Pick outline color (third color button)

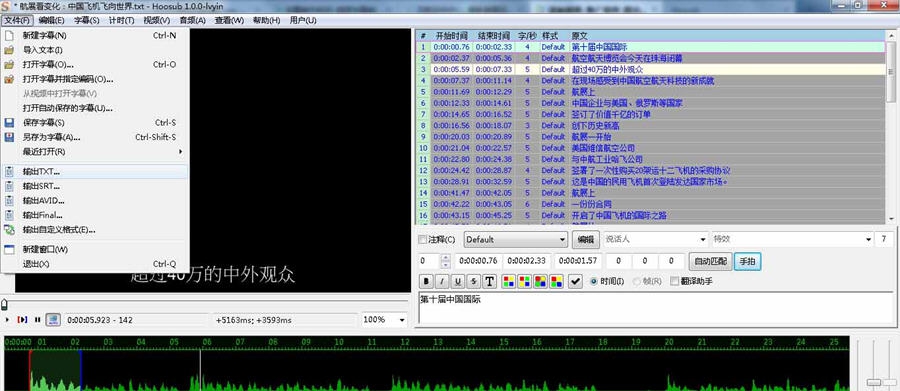point(541,281)
